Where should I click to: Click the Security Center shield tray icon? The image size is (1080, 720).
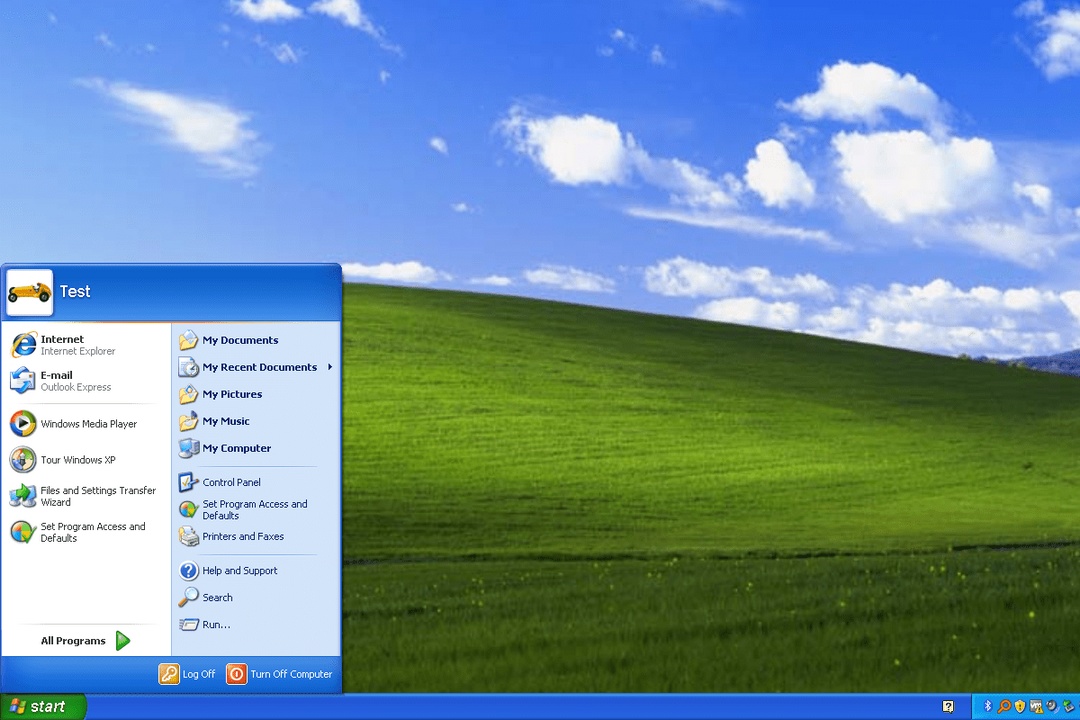1020,706
